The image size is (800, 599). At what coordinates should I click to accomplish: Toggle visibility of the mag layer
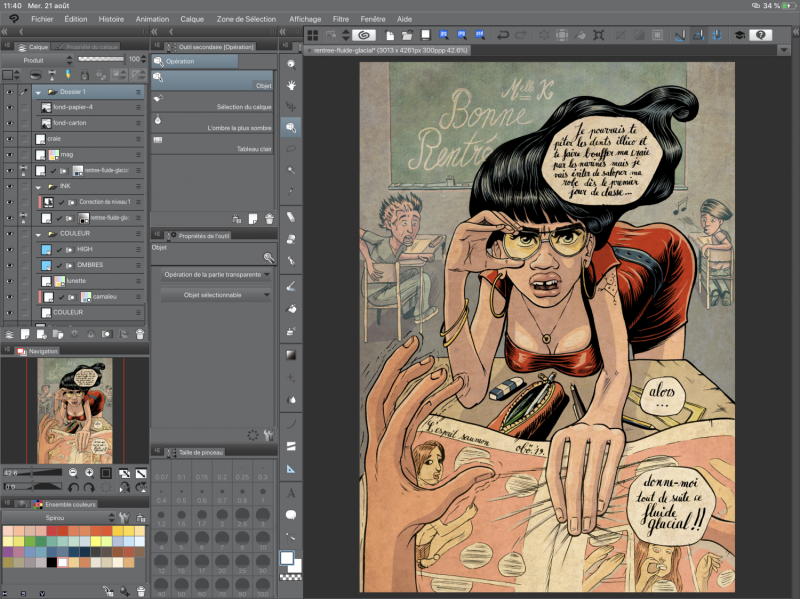pos(9,155)
